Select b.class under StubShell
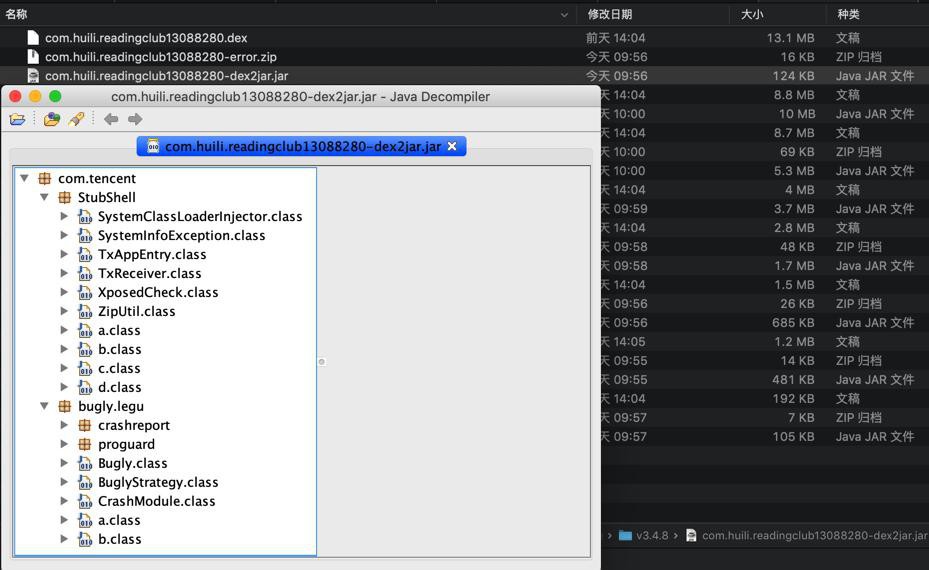 (x=119, y=350)
